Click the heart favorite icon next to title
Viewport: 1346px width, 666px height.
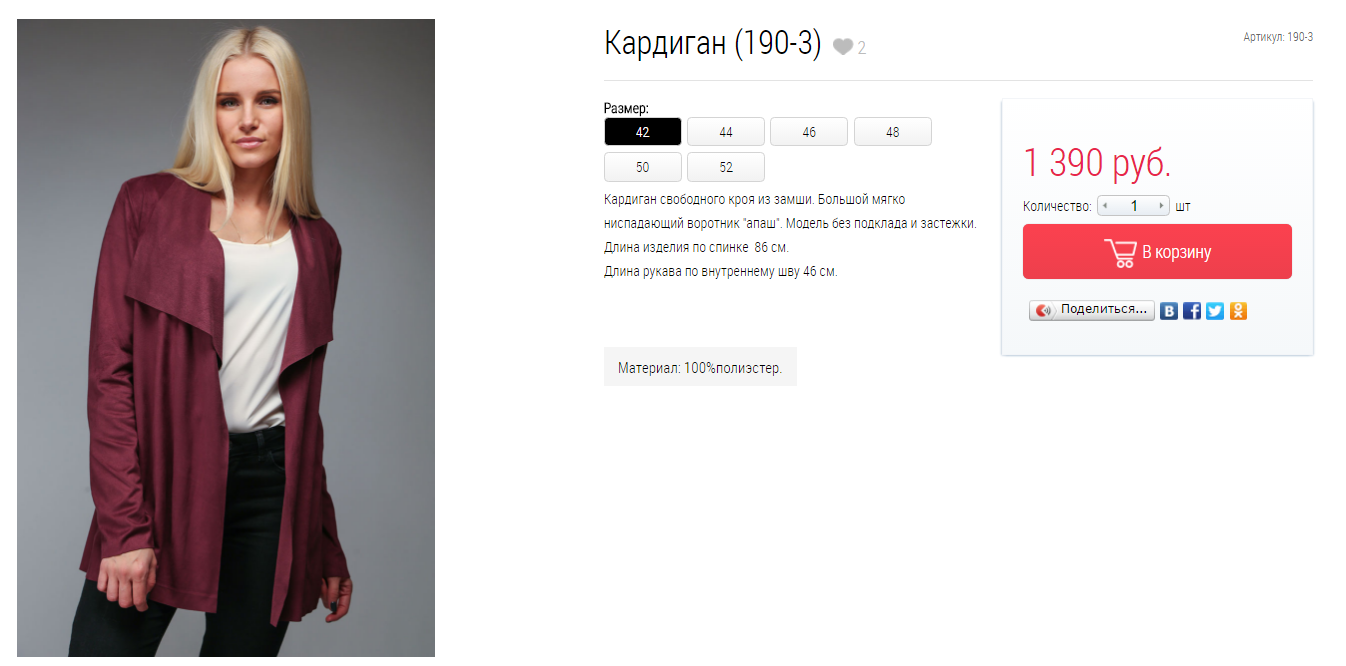(843, 47)
